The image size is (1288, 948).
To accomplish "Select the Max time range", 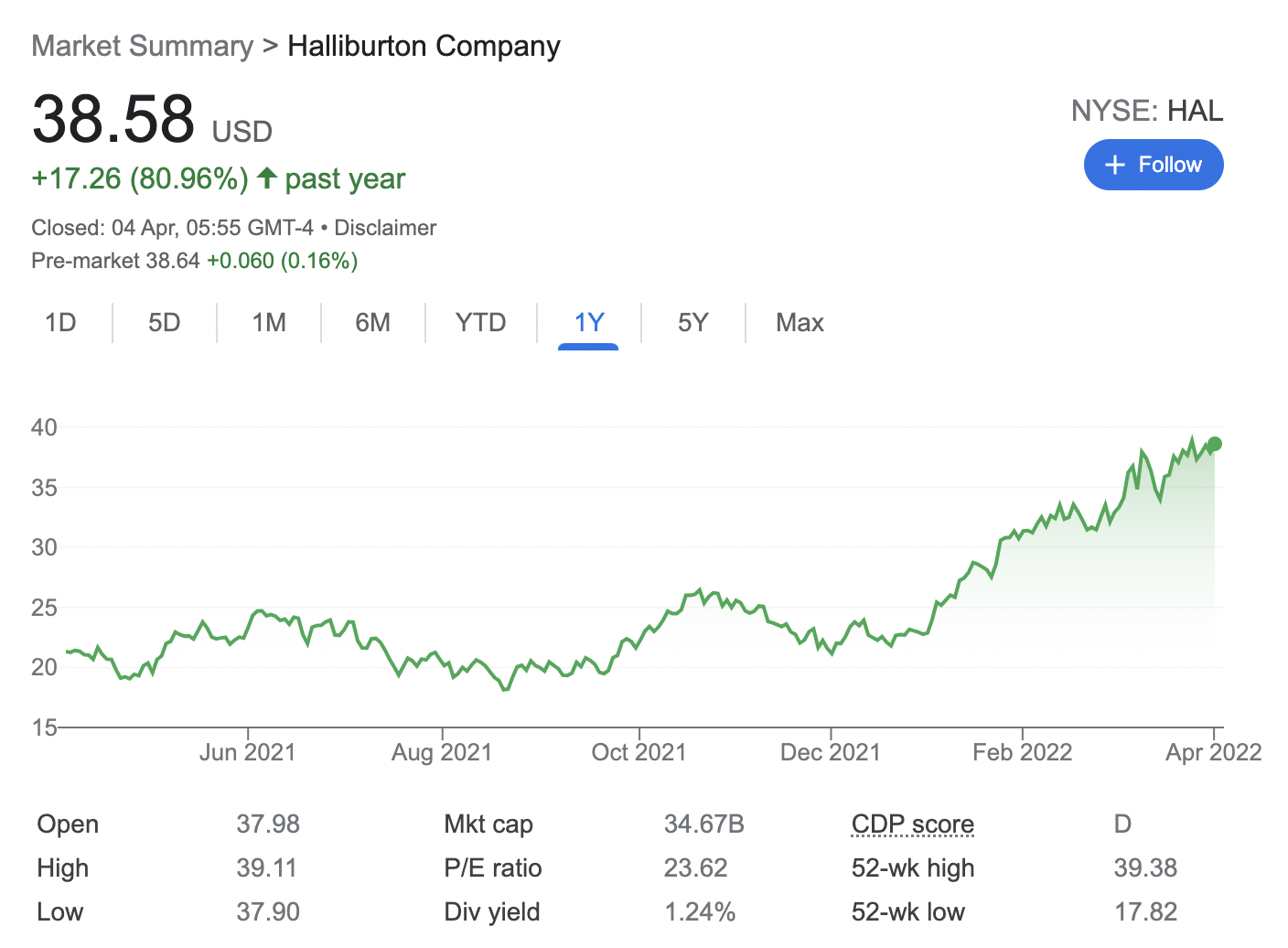I will tap(799, 322).
